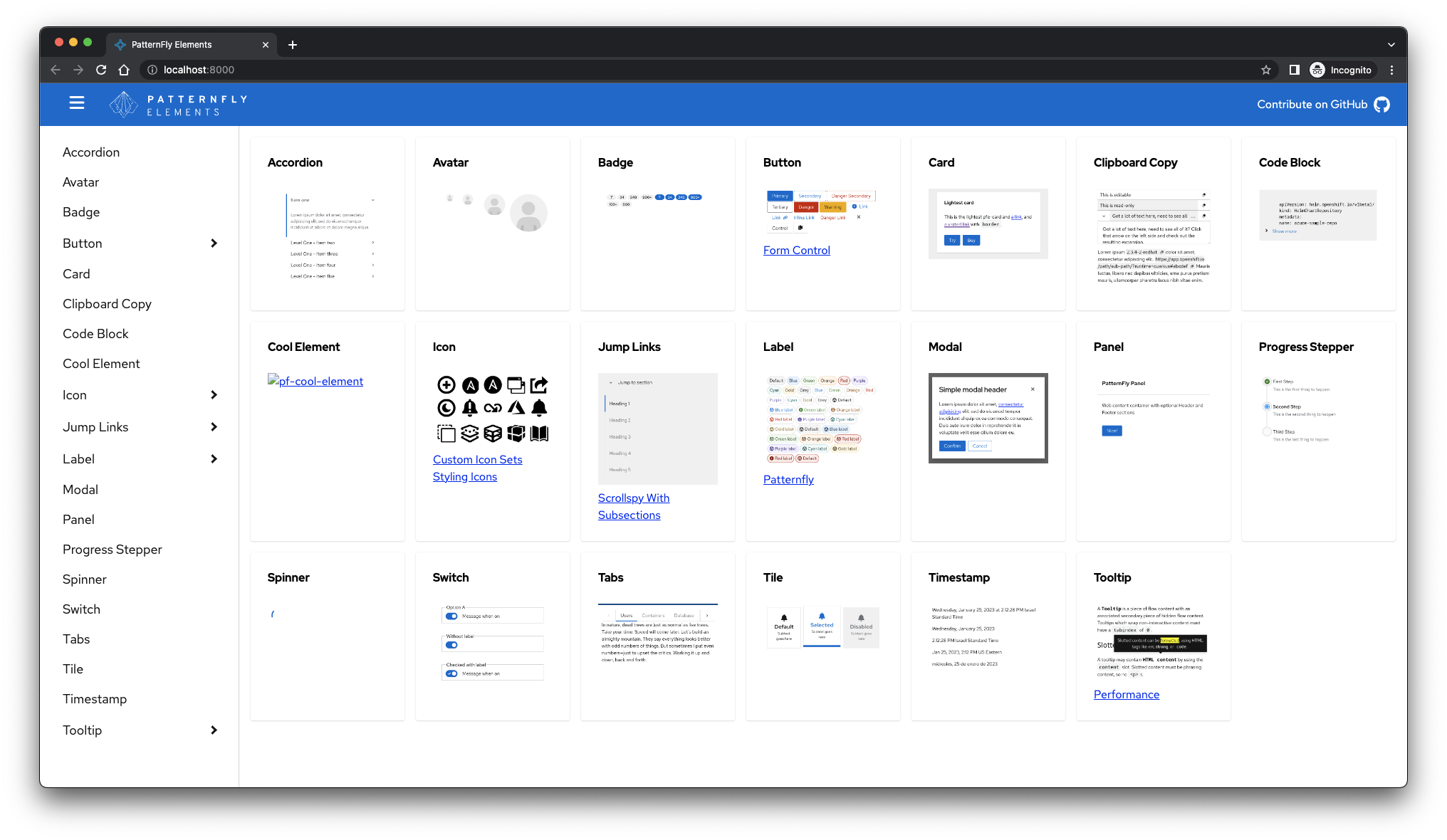Expand the Jump Links sidebar item
Screen dimensions: 1447x840
[x=213, y=427]
